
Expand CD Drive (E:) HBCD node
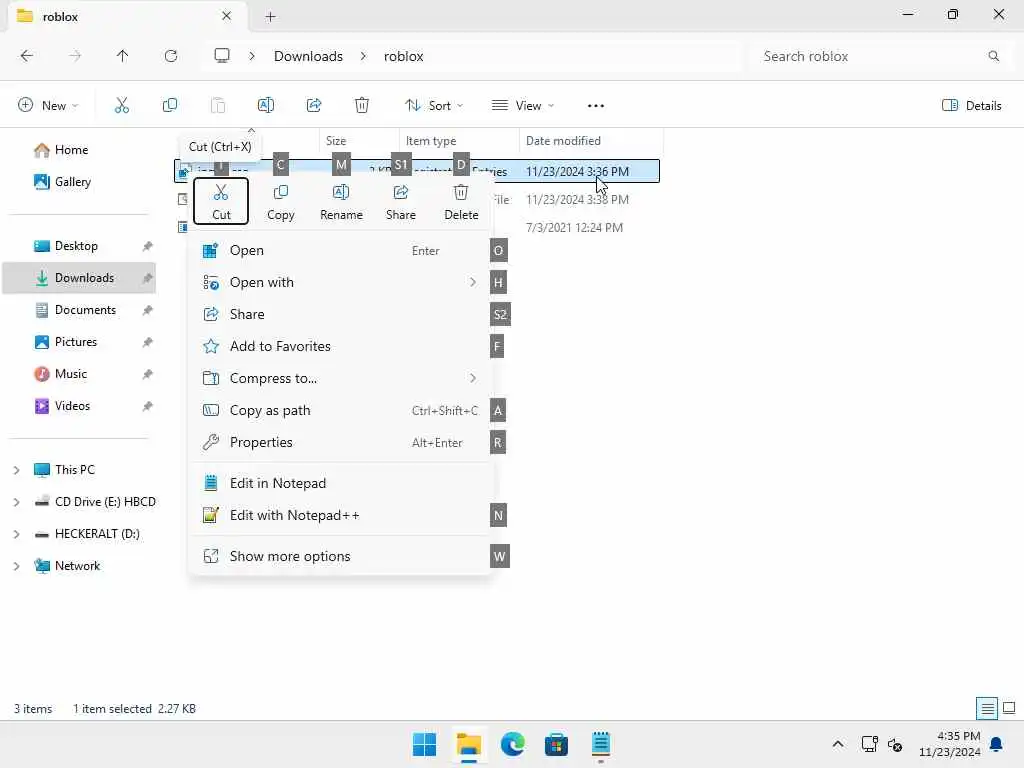click(x=16, y=502)
